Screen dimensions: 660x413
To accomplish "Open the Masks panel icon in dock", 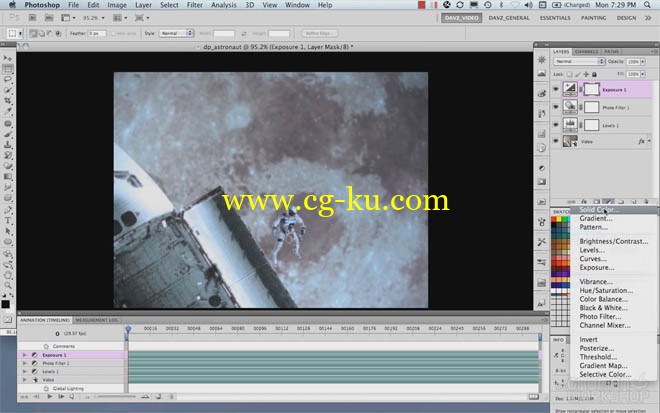I will coord(542,182).
